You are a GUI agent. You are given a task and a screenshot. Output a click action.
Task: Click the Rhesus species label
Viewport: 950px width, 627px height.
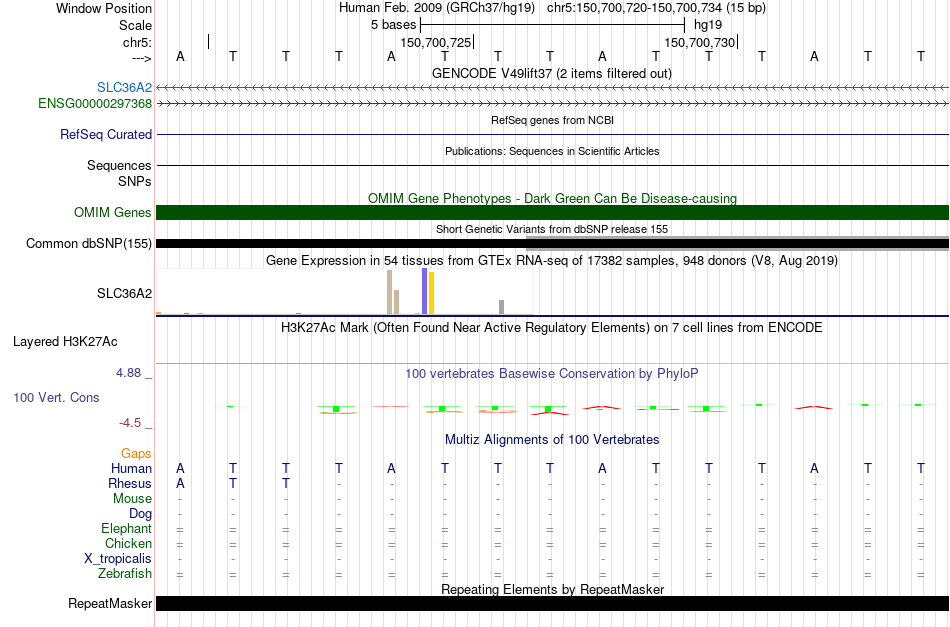[130, 483]
